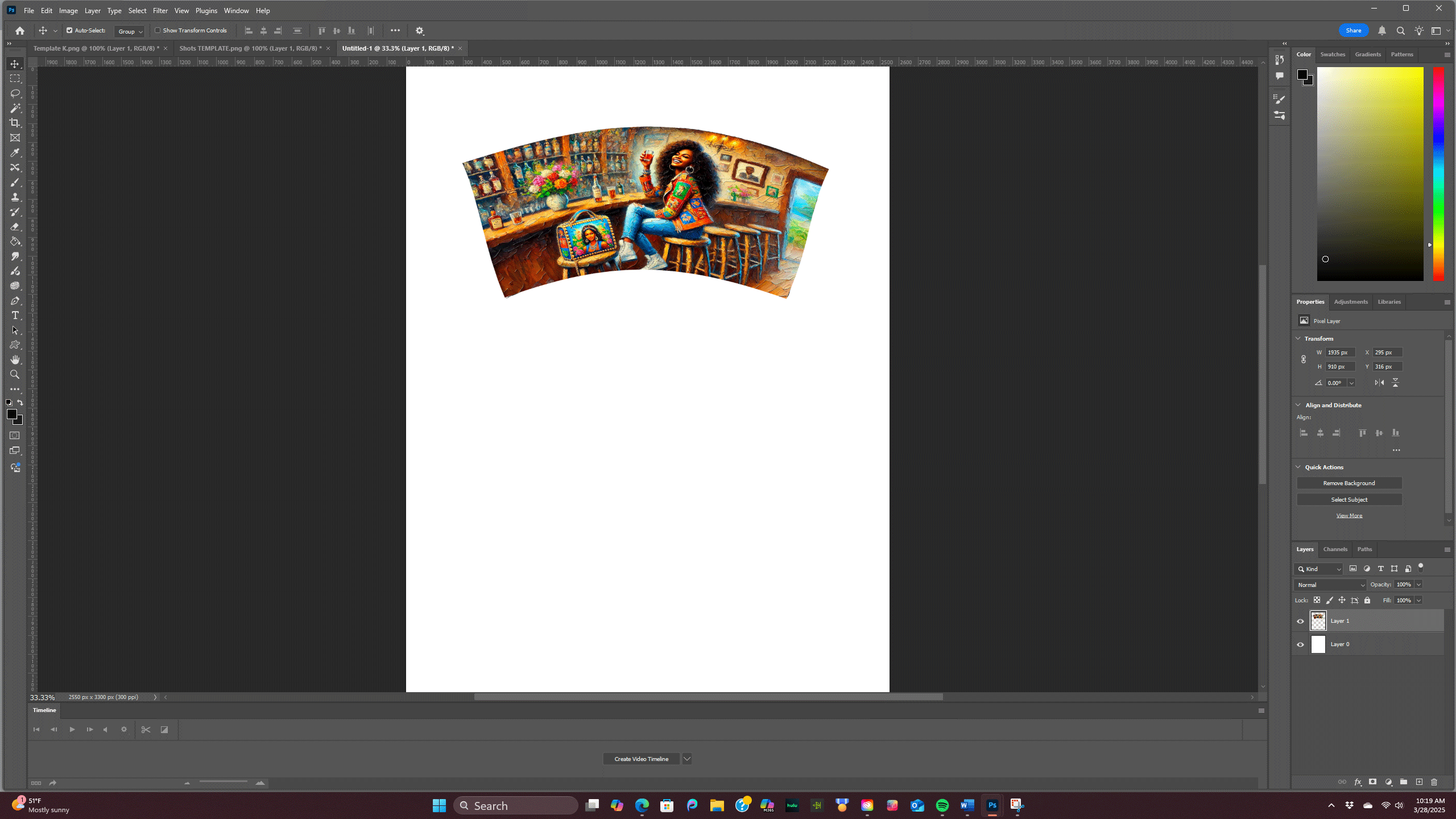Select the Crop tool
Viewport: 1456px width, 819px height.
coord(15,123)
